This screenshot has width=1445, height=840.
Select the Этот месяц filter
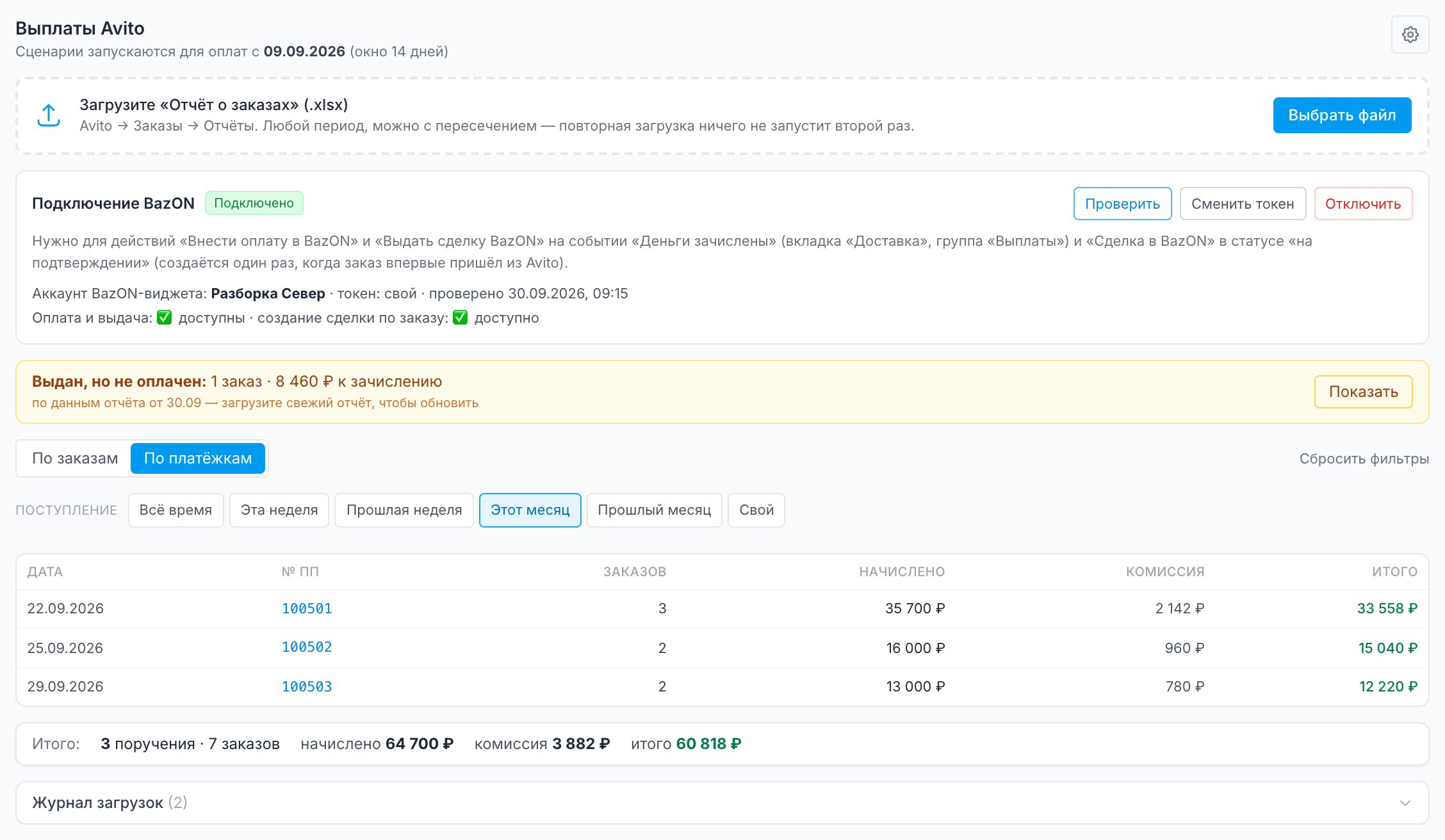[530, 510]
